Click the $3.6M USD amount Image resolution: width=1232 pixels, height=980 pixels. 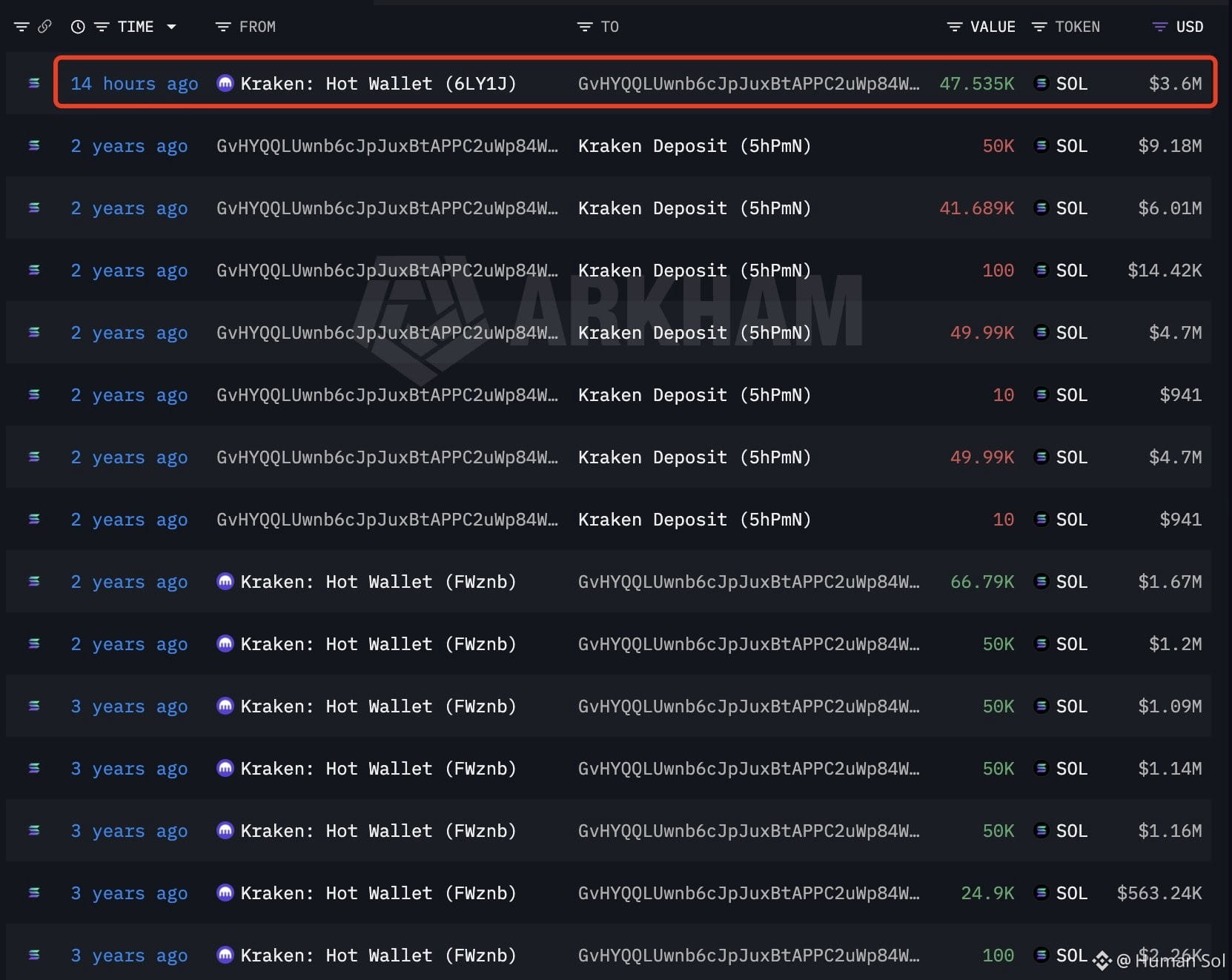click(x=1175, y=84)
